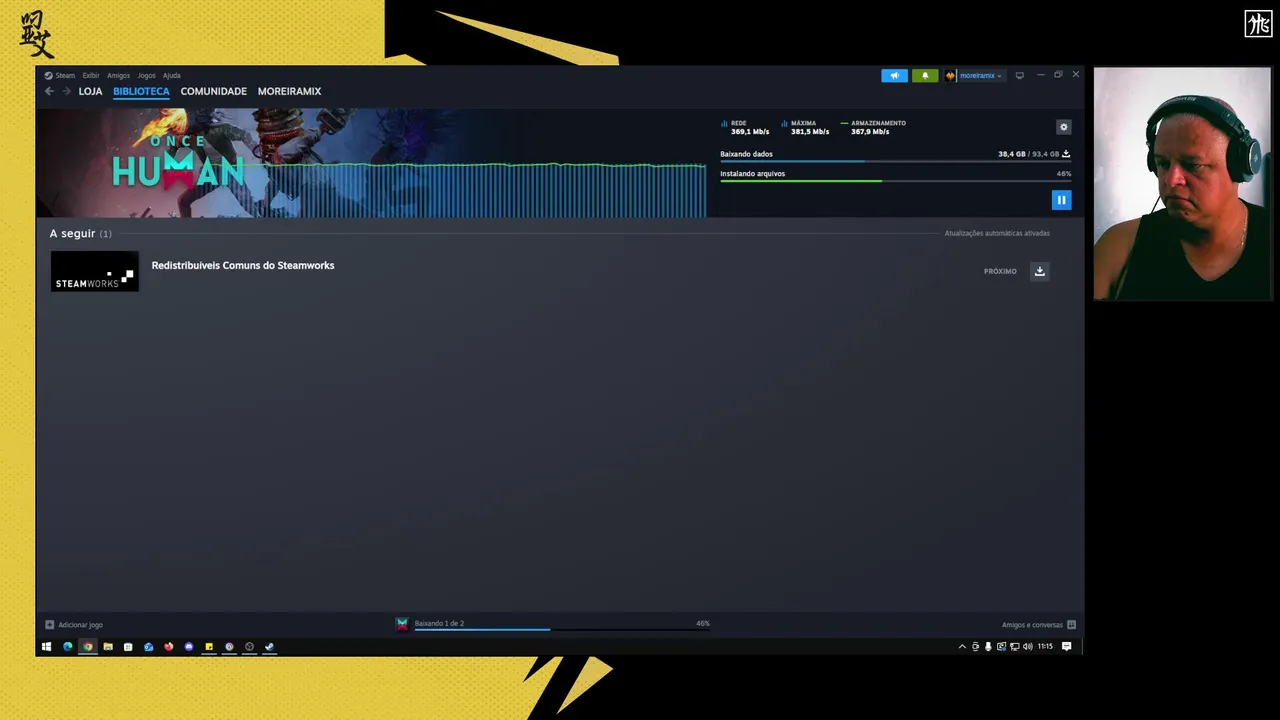Open the network tray icon
1280x720 pixels.
1015,647
